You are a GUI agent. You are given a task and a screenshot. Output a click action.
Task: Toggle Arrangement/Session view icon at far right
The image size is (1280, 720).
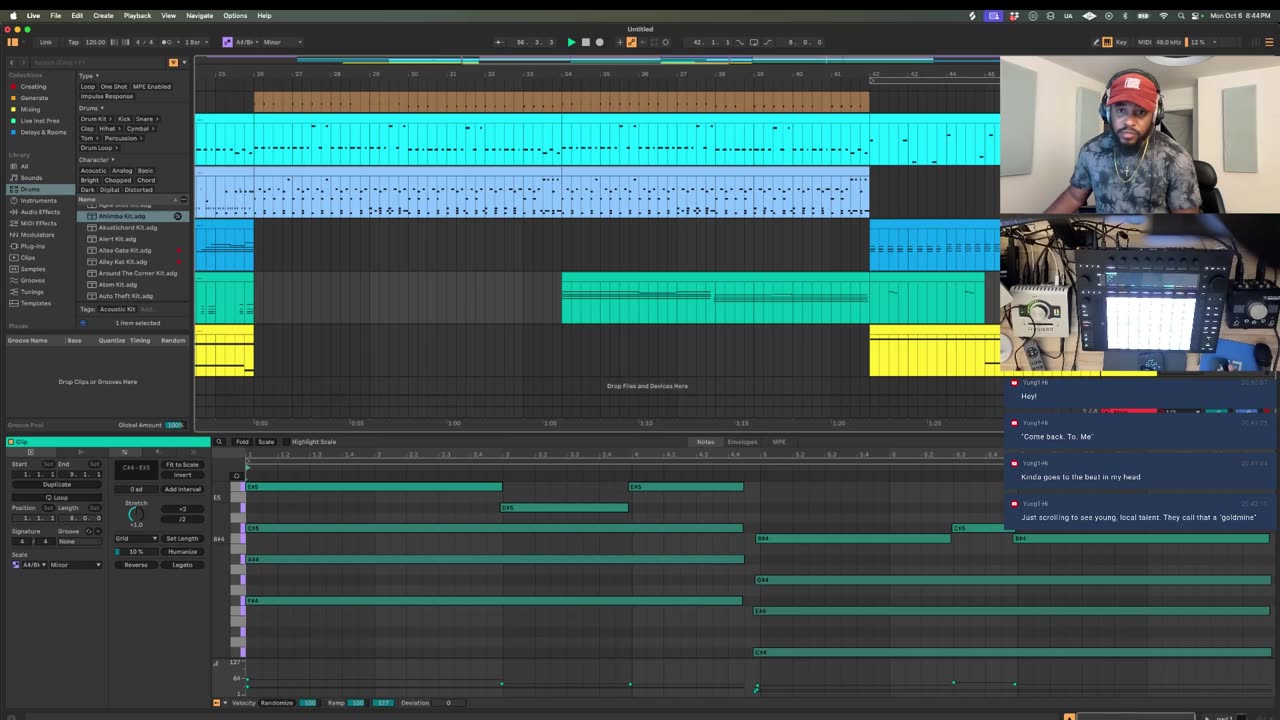click(1270, 42)
